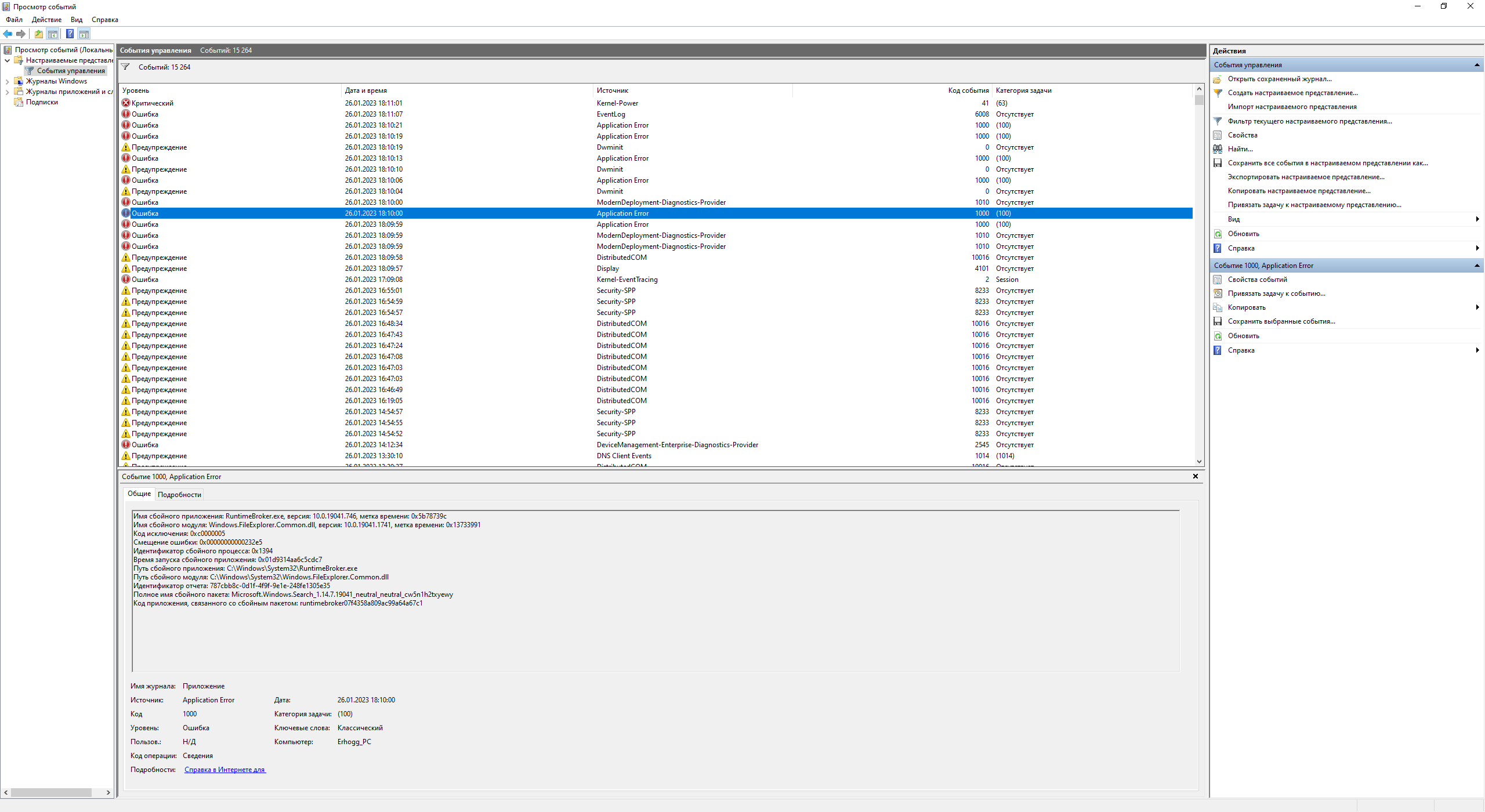Click 'Создать настраиваемое представление...' action
Viewport: 1485px width, 812px height.
1292,93
